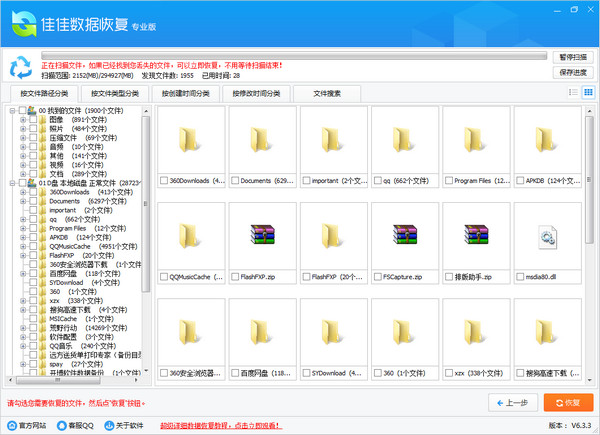The width and height of the screenshot is (600, 435).
Task: Open the official website icon
Action: pos(9,425)
